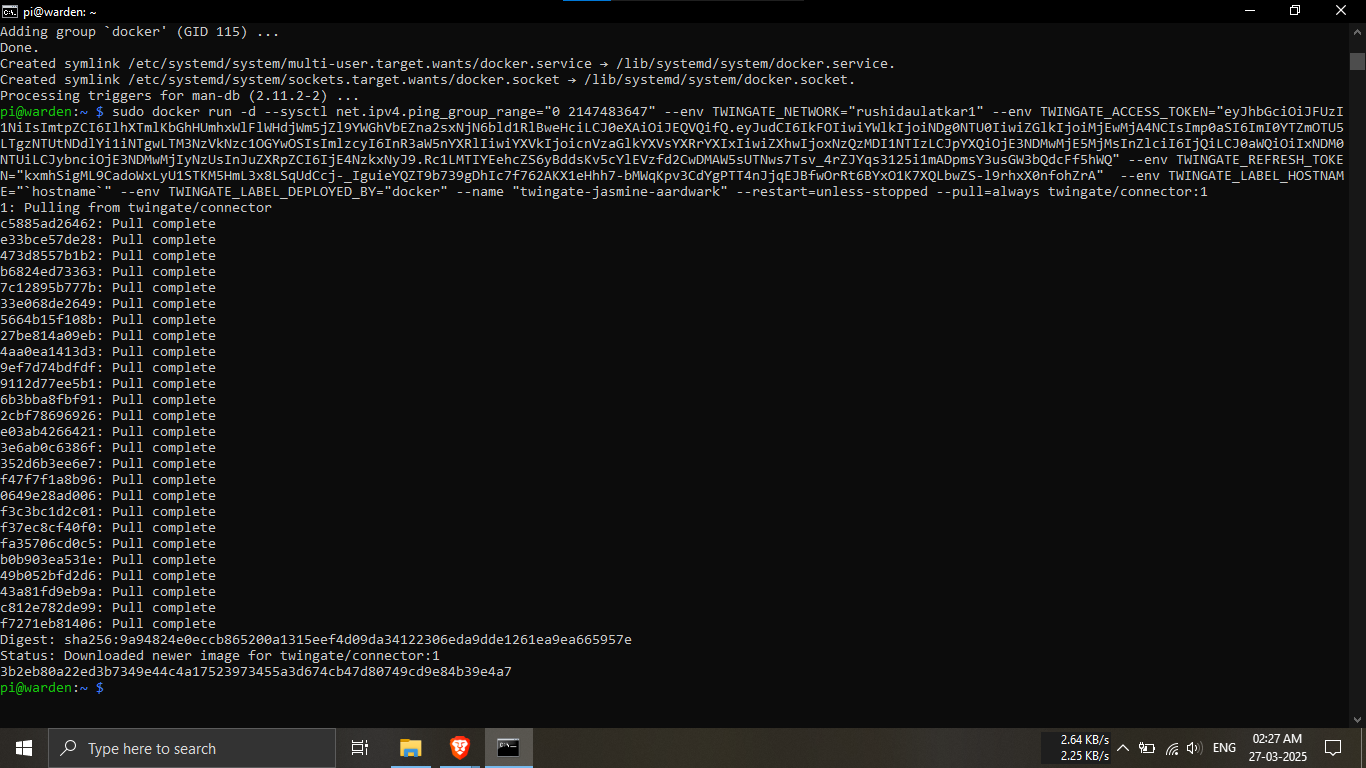Image resolution: width=1366 pixels, height=768 pixels.
Task: Select the terminal icon in the taskbar
Action: click(x=509, y=748)
